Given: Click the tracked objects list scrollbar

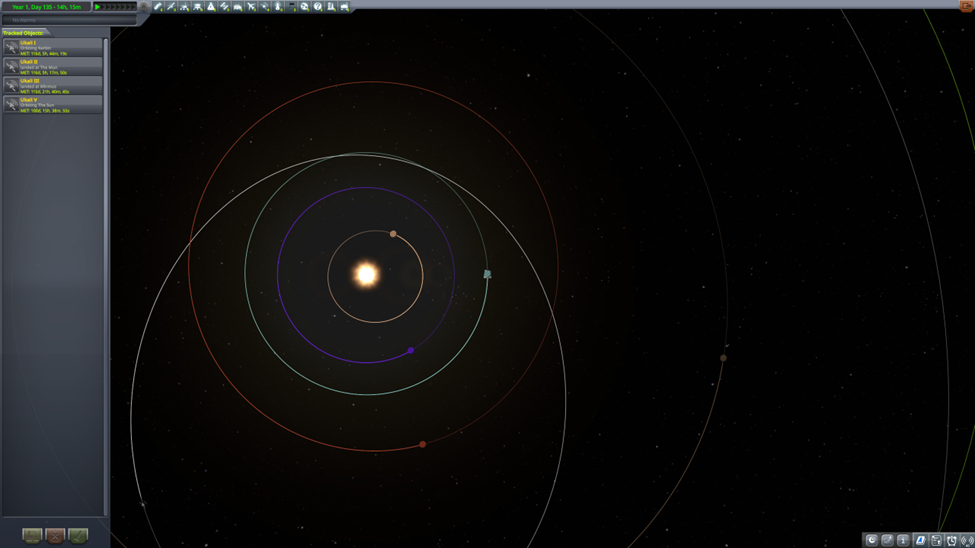Looking at the screenshot, I should tap(106, 277).
